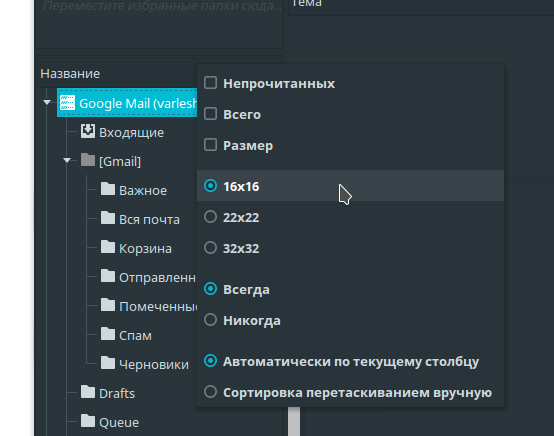Click the Корзина folder icon
The image size is (554, 436).
[x=108, y=247]
